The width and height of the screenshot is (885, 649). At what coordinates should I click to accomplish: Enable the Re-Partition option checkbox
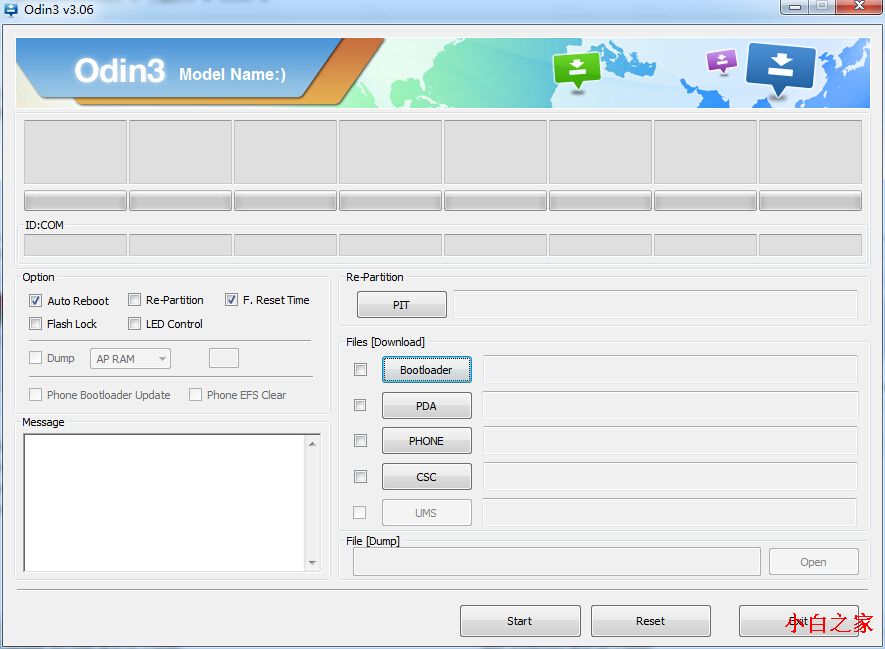tap(134, 300)
